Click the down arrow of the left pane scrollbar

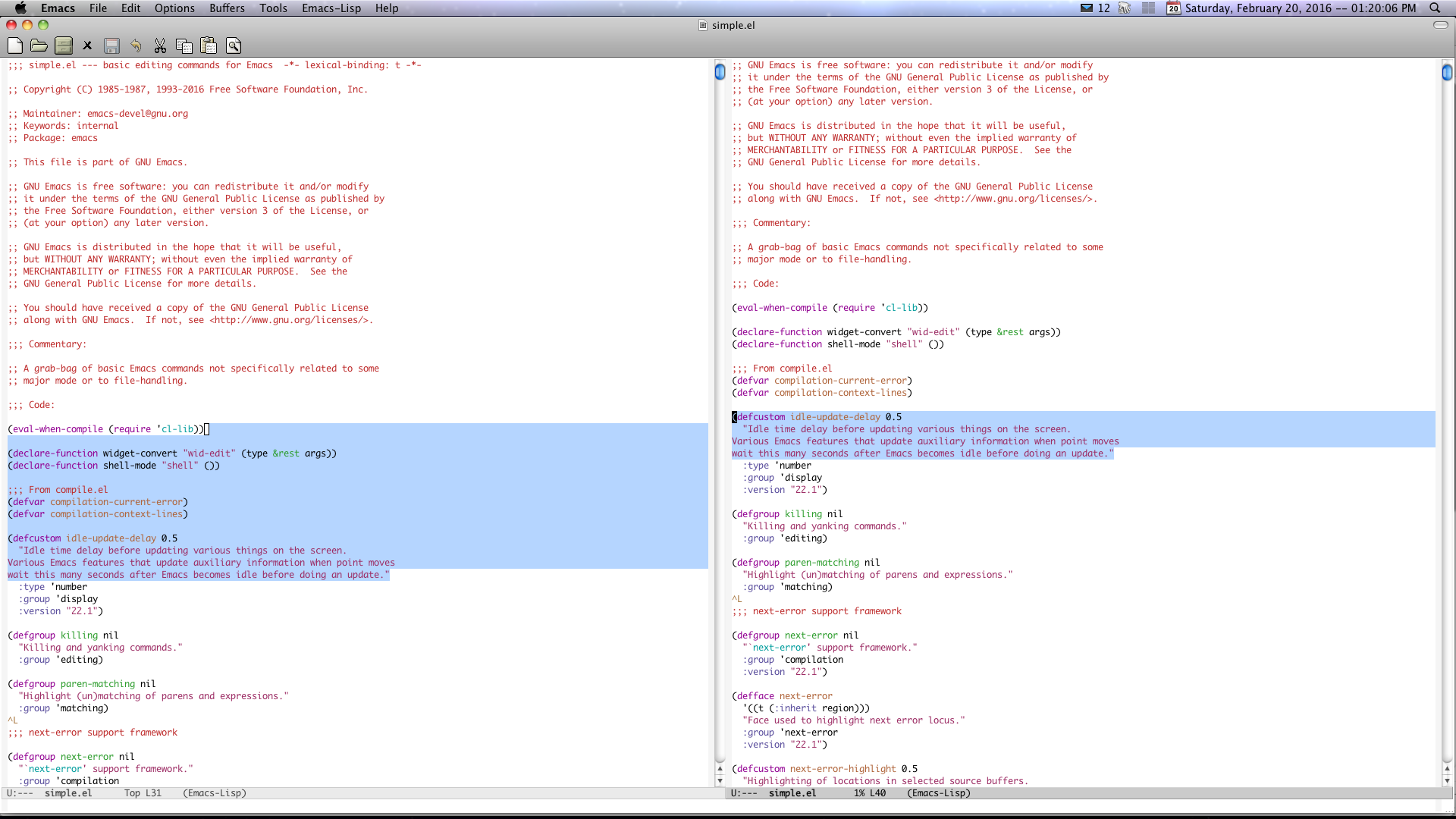[x=720, y=780]
